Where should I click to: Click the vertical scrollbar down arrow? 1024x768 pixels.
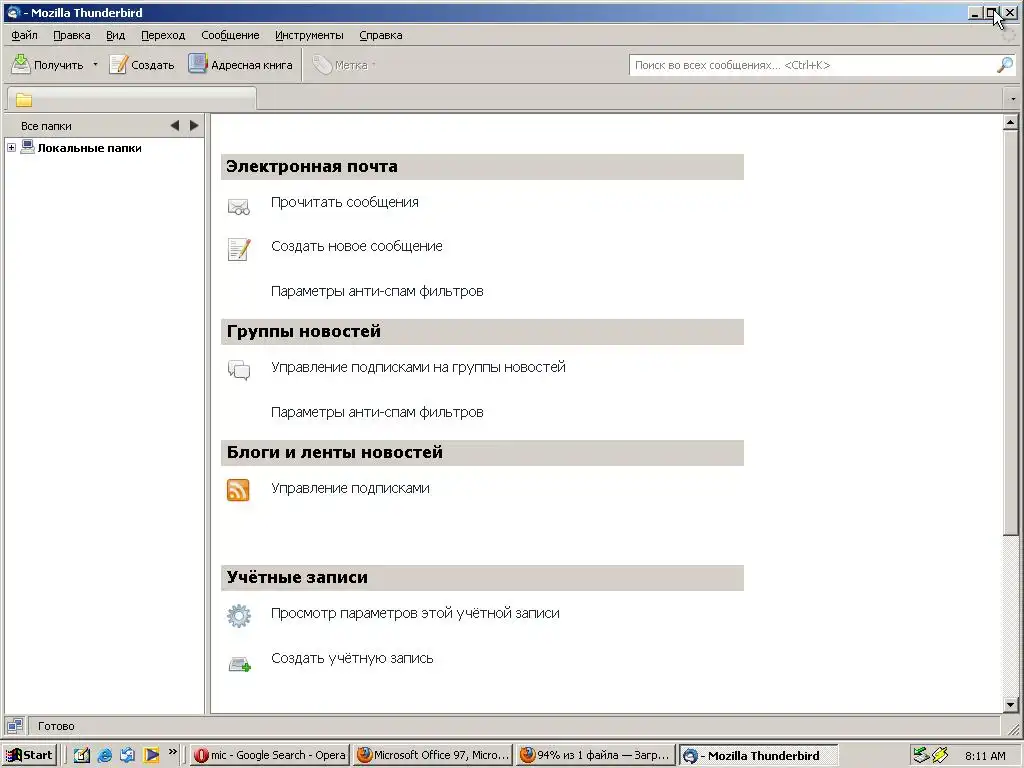coord(1010,705)
